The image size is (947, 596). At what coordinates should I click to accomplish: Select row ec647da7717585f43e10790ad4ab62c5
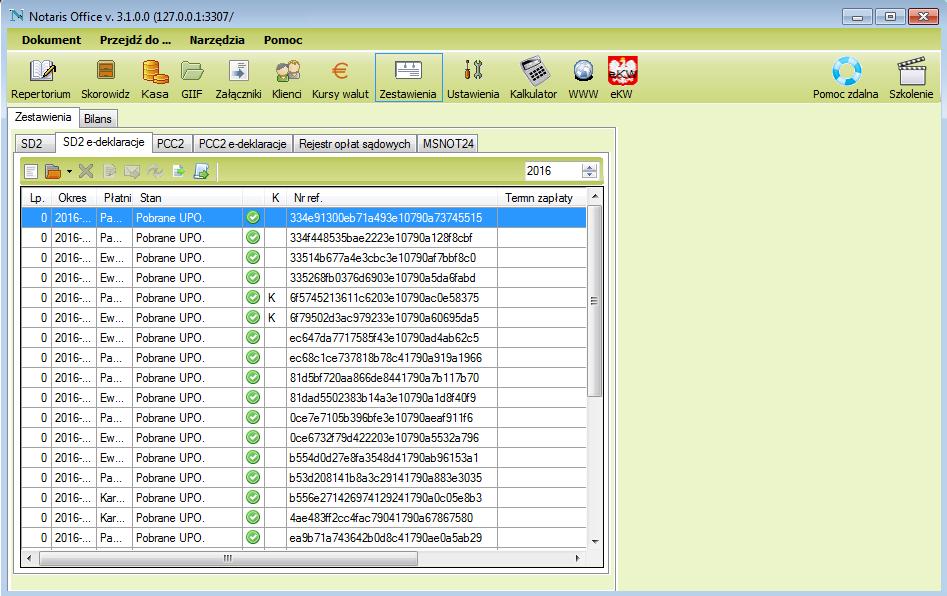(x=304, y=338)
